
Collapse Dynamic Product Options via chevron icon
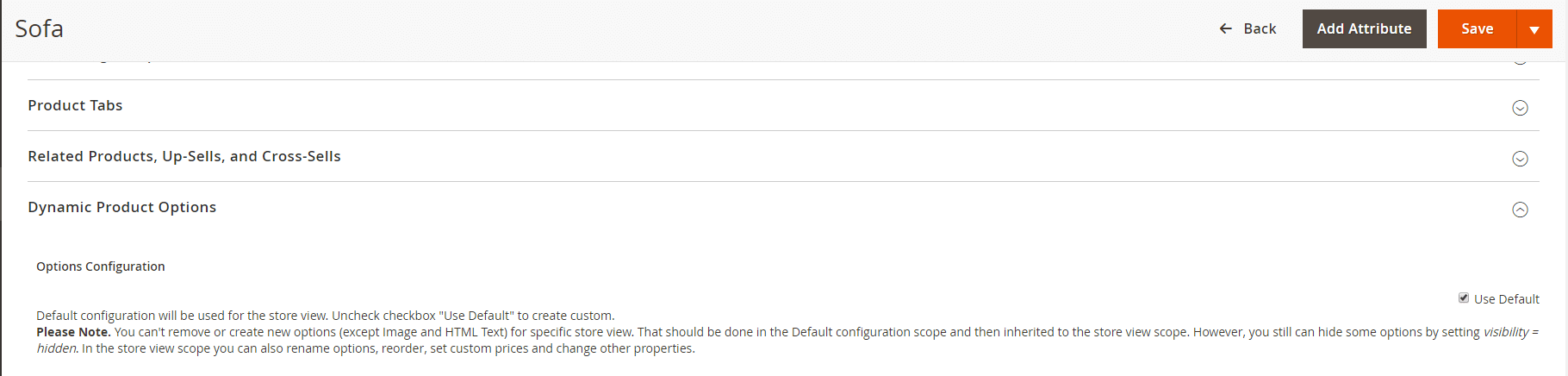tap(1520, 210)
